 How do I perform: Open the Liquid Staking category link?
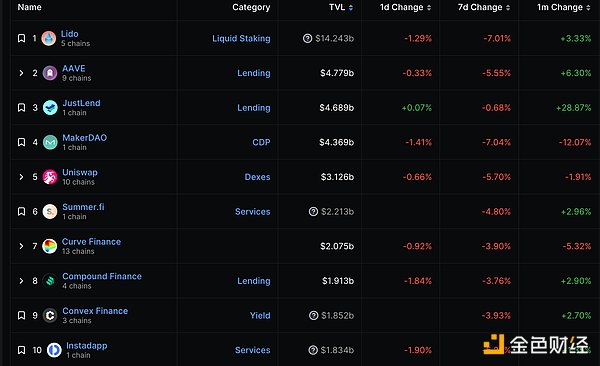tap(241, 38)
